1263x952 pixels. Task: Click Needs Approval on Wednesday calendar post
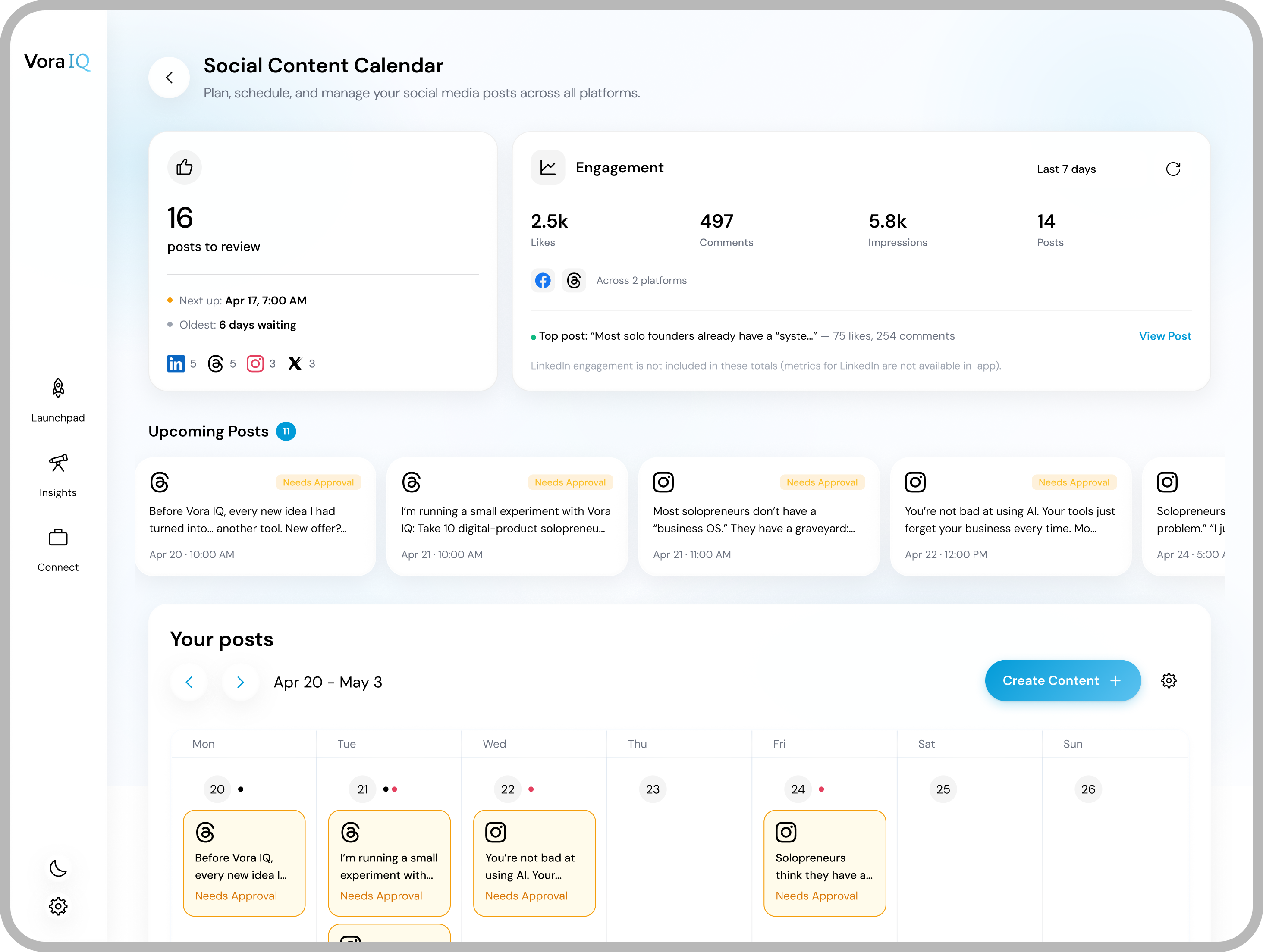tap(526, 896)
